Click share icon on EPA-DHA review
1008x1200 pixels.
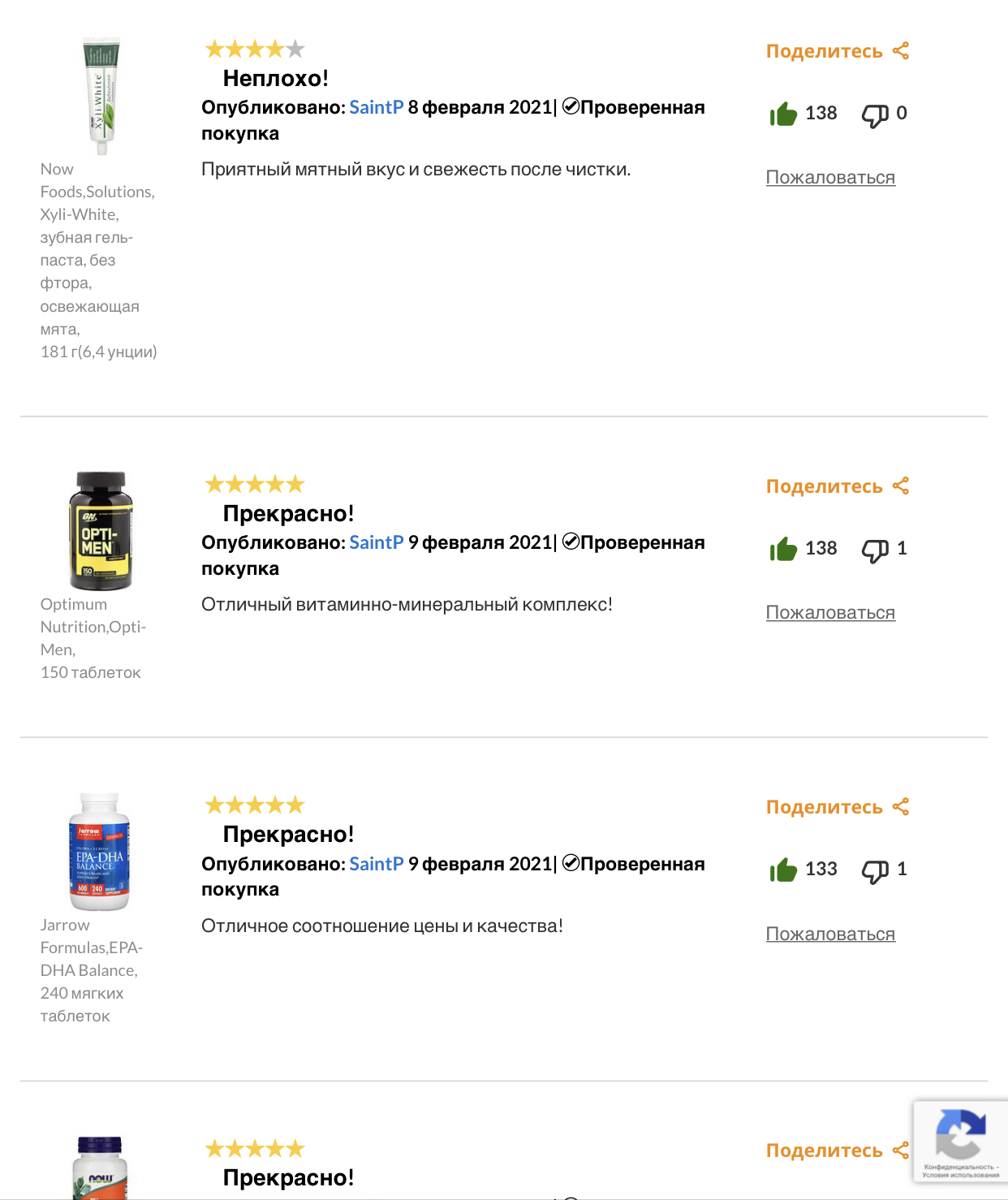tap(900, 806)
